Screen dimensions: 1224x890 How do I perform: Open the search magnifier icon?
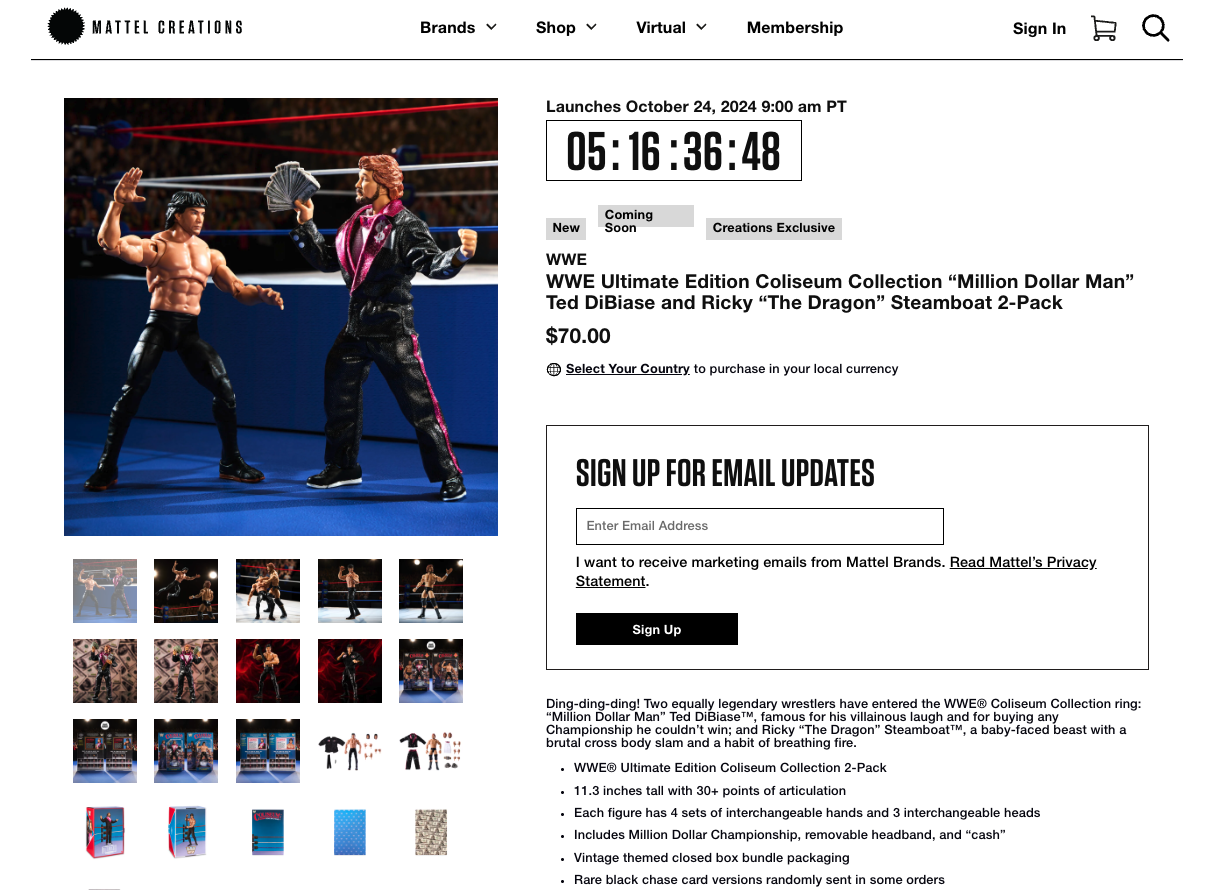[x=1155, y=28]
